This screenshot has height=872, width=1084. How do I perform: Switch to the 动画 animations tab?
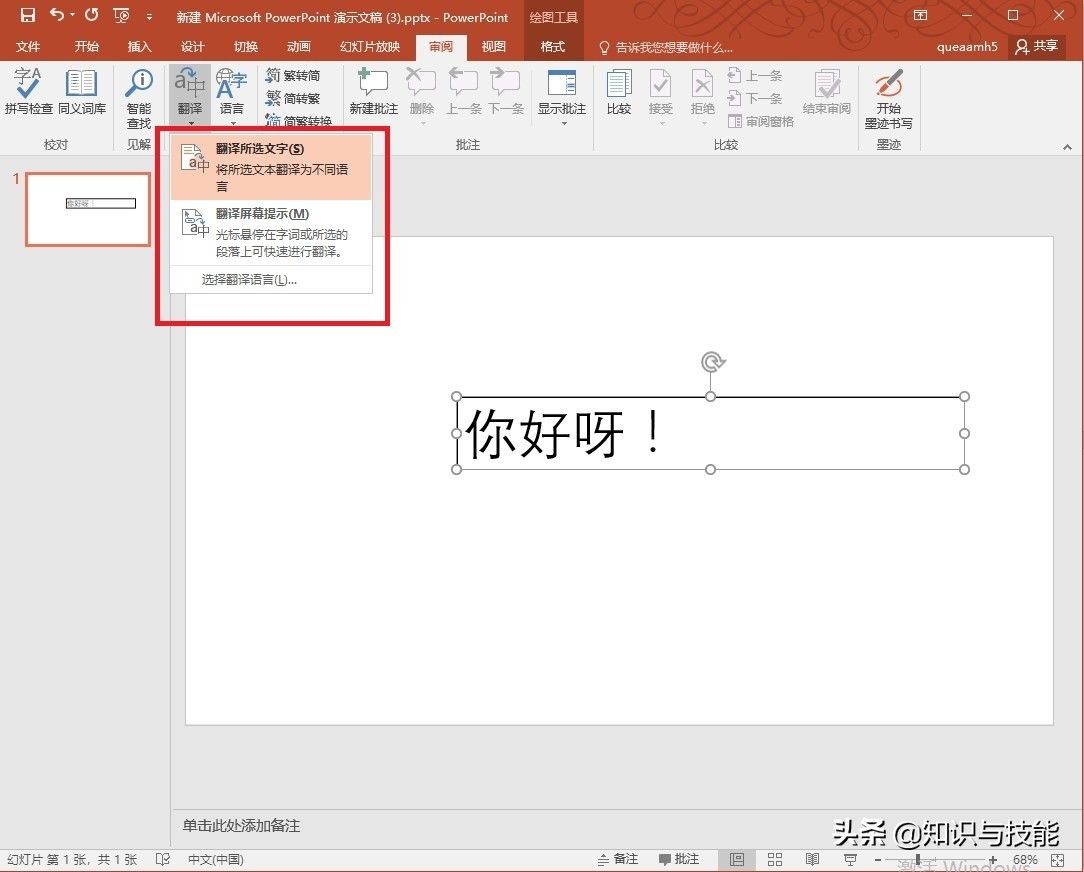[x=299, y=46]
